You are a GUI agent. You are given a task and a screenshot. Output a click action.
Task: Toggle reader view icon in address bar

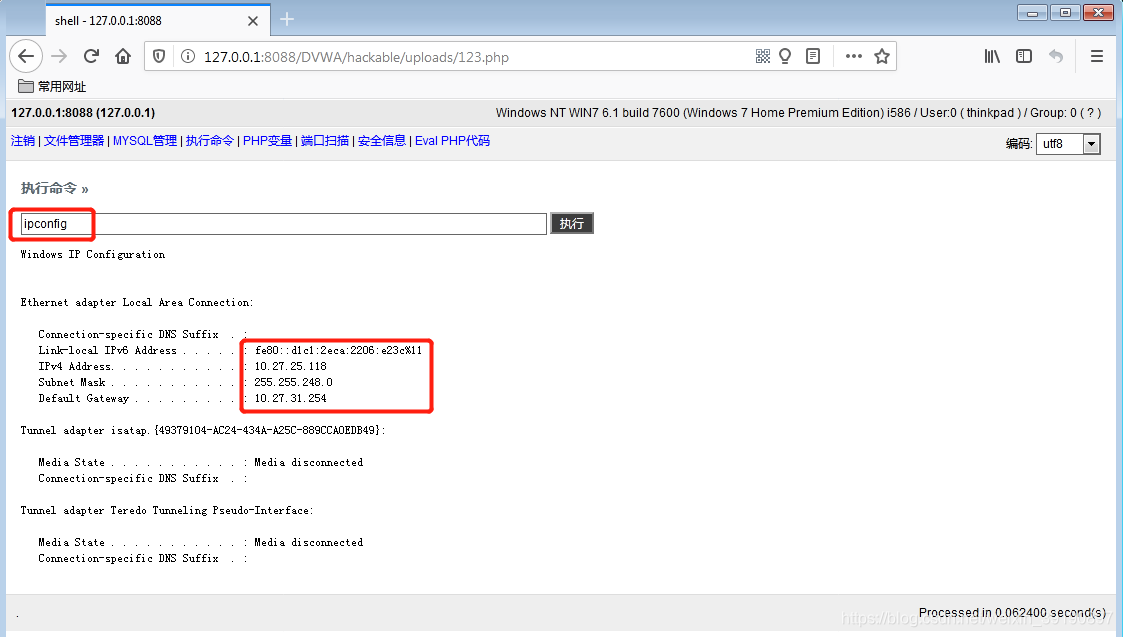pos(813,57)
